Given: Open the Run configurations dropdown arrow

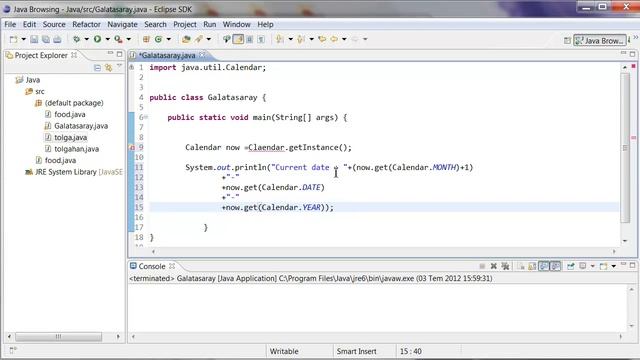Looking at the screenshot, I should [x=107, y=39].
